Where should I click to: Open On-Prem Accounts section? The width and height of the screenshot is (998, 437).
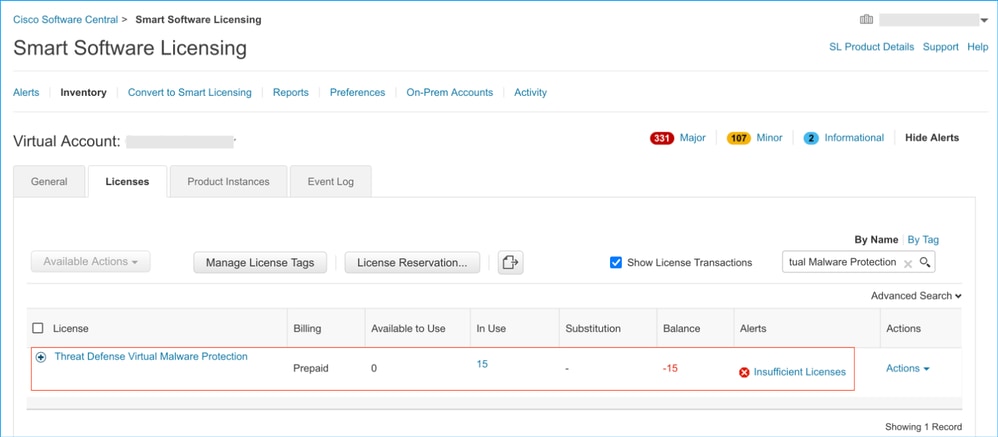(x=449, y=92)
